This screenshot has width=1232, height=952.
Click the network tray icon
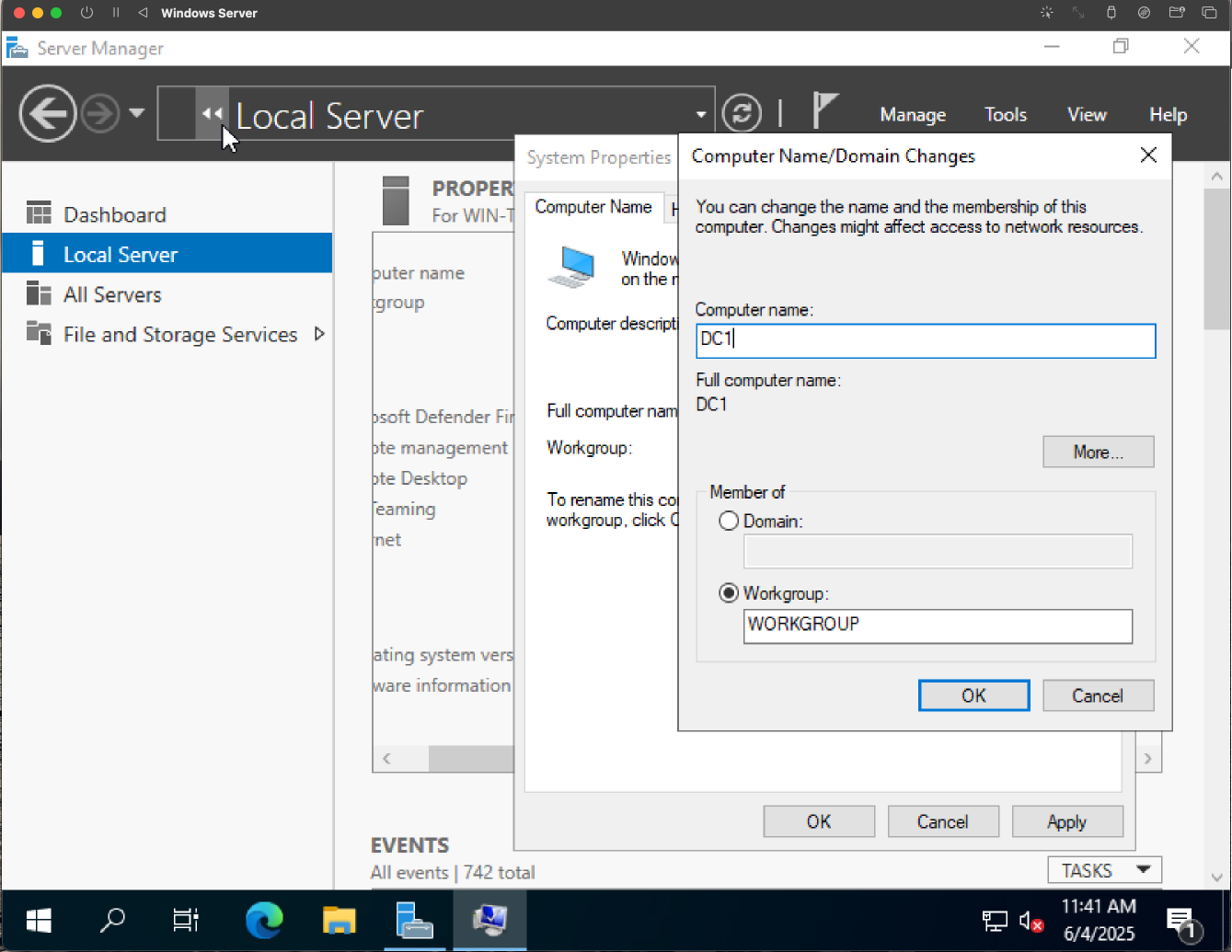[995, 921]
